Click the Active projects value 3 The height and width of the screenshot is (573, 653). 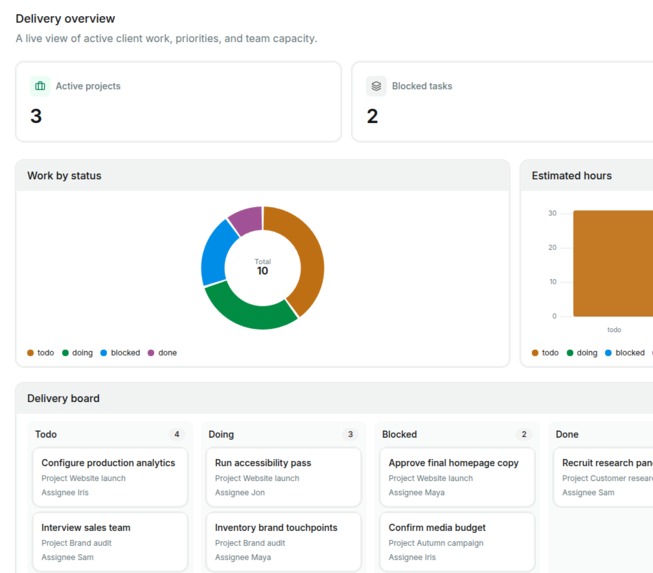point(36,116)
